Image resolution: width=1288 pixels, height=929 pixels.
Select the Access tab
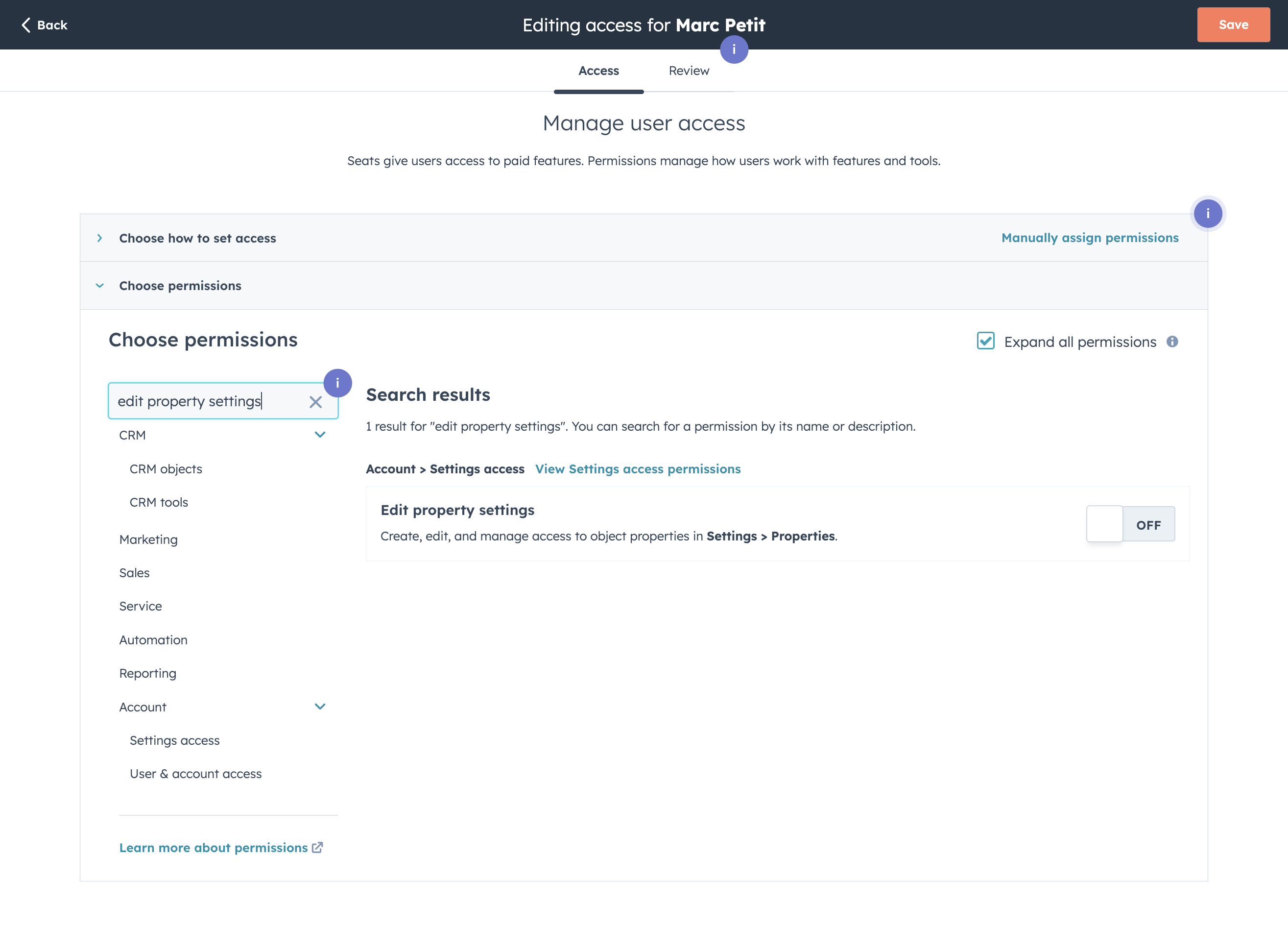click(x=598, y=71)
